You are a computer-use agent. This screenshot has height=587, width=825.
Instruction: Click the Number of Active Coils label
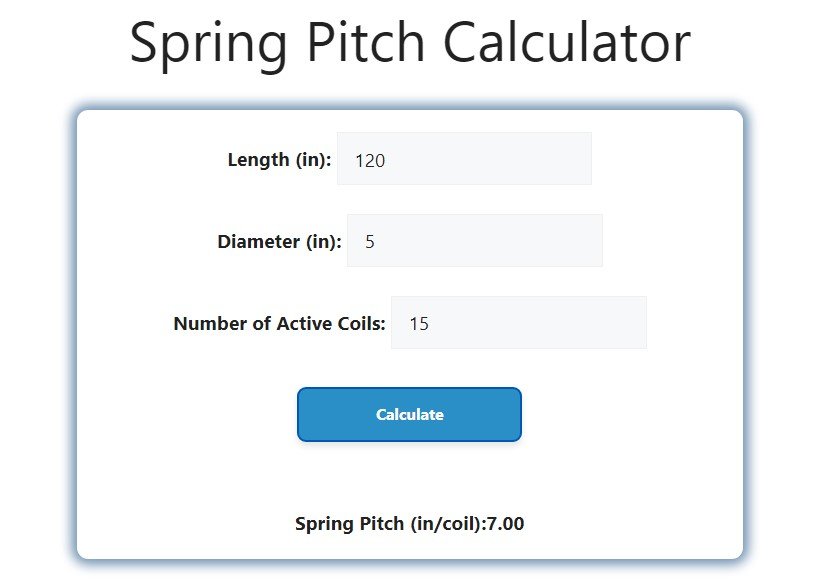tap(279, 323)
